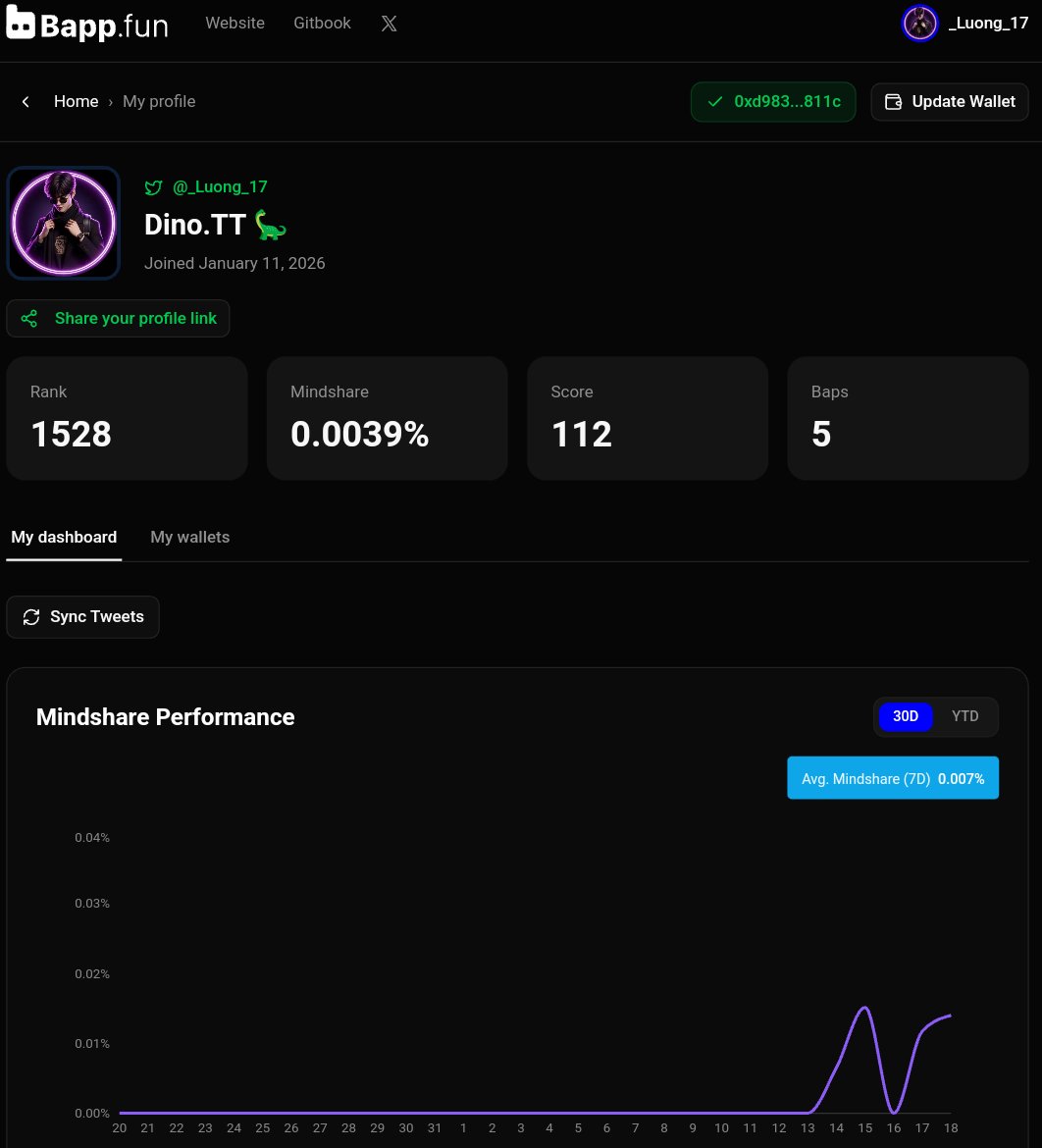Click the green checkmark on wallet address
The height and width of the screenshot is (1148, 1042).
(x=715, y=102)
